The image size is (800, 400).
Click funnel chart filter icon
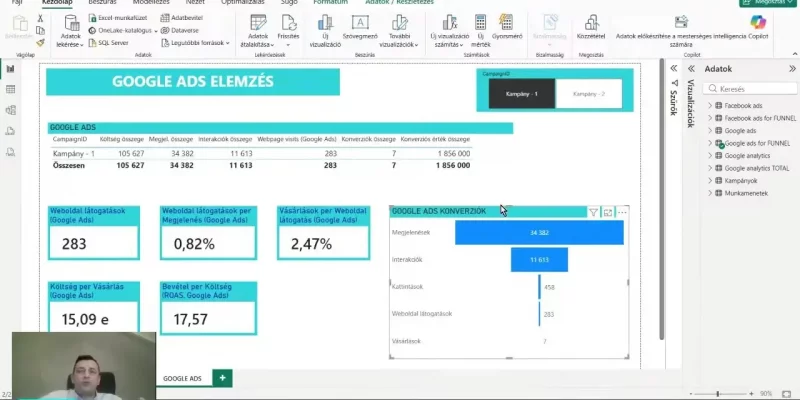click(x=593, y=212)
